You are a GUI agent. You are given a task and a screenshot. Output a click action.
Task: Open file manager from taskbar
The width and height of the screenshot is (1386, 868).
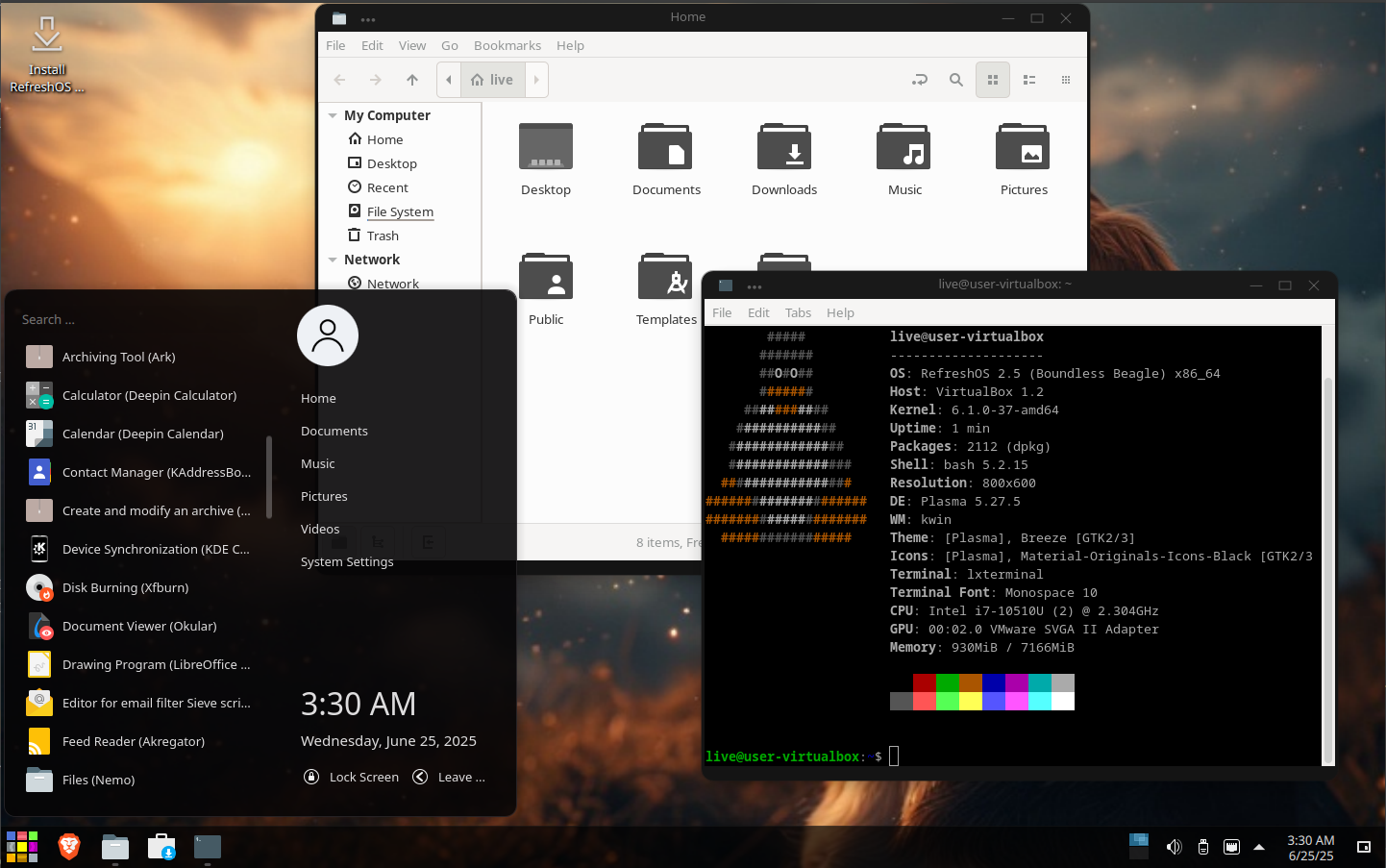(x=115, y=847)
